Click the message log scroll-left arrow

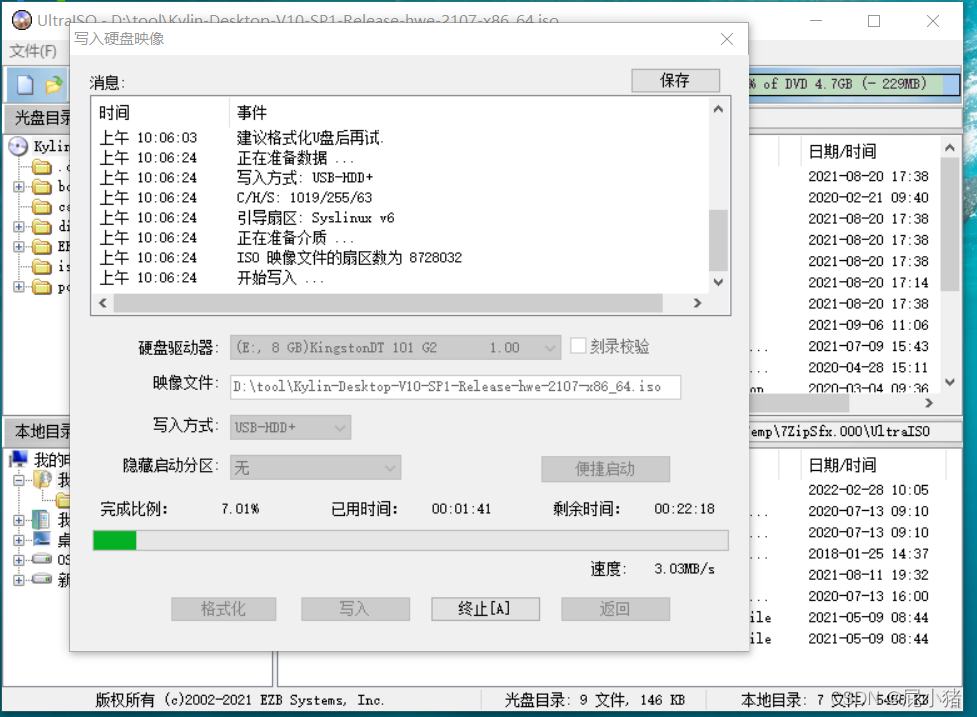click(103, 303)
